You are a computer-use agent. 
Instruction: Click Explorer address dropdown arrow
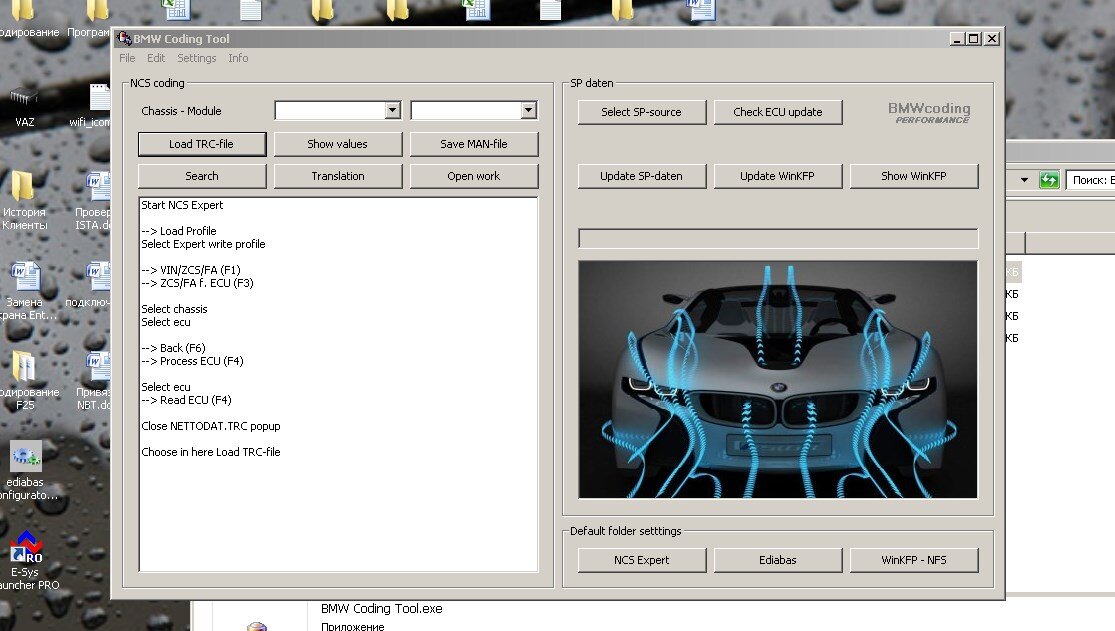point(1024,180)
